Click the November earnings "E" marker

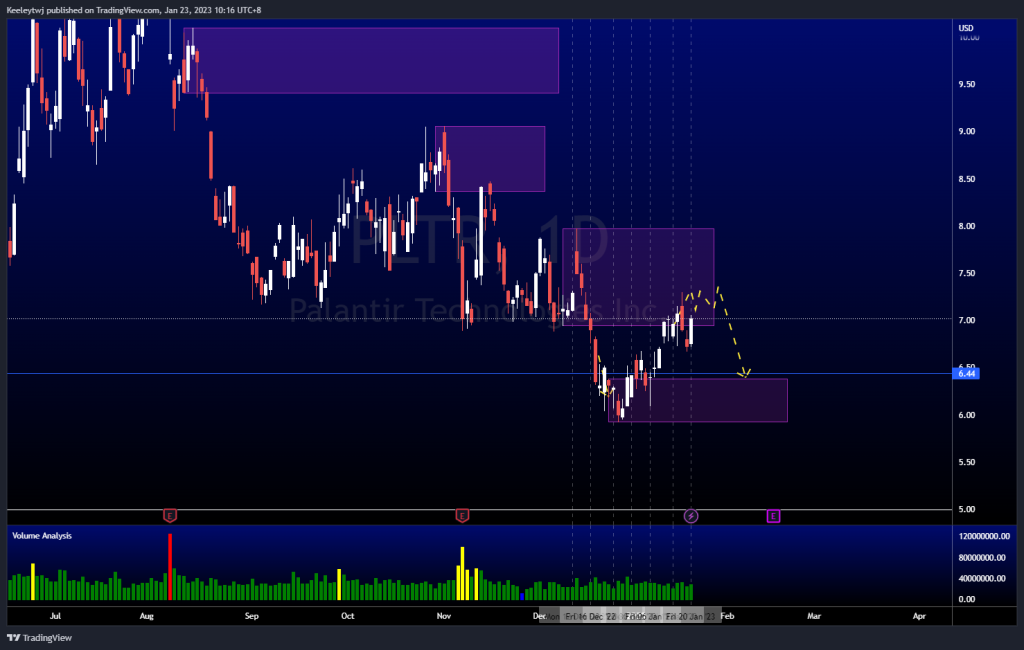click(462, 516)
